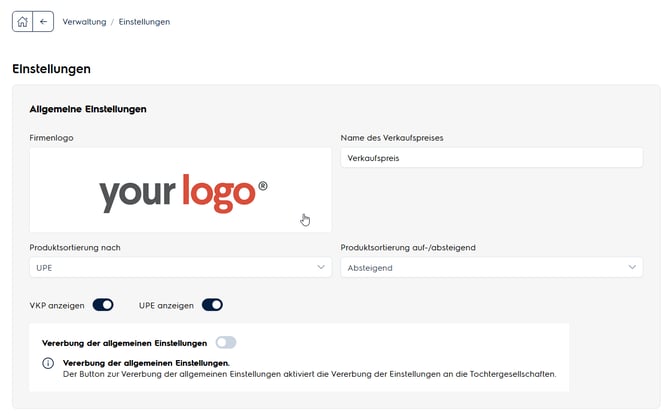
Task: Click the Firmenlogo field label
Action: (x=51, y=138)
